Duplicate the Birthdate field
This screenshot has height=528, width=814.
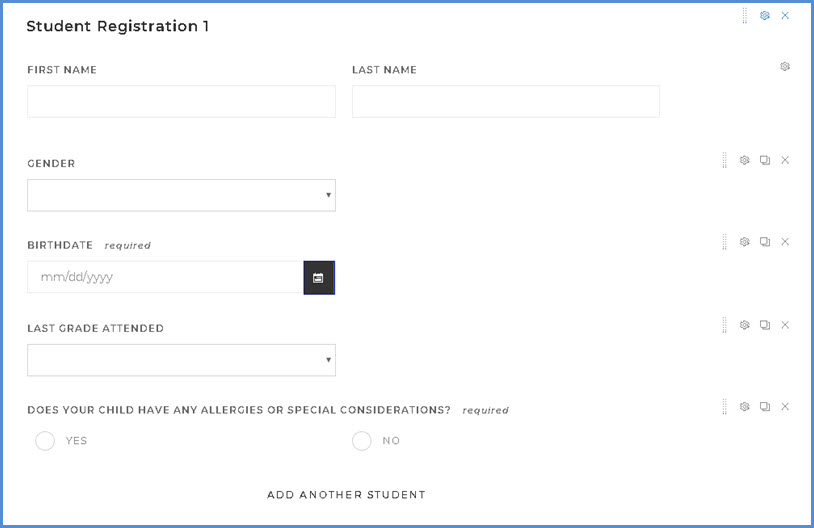point(765,242)
